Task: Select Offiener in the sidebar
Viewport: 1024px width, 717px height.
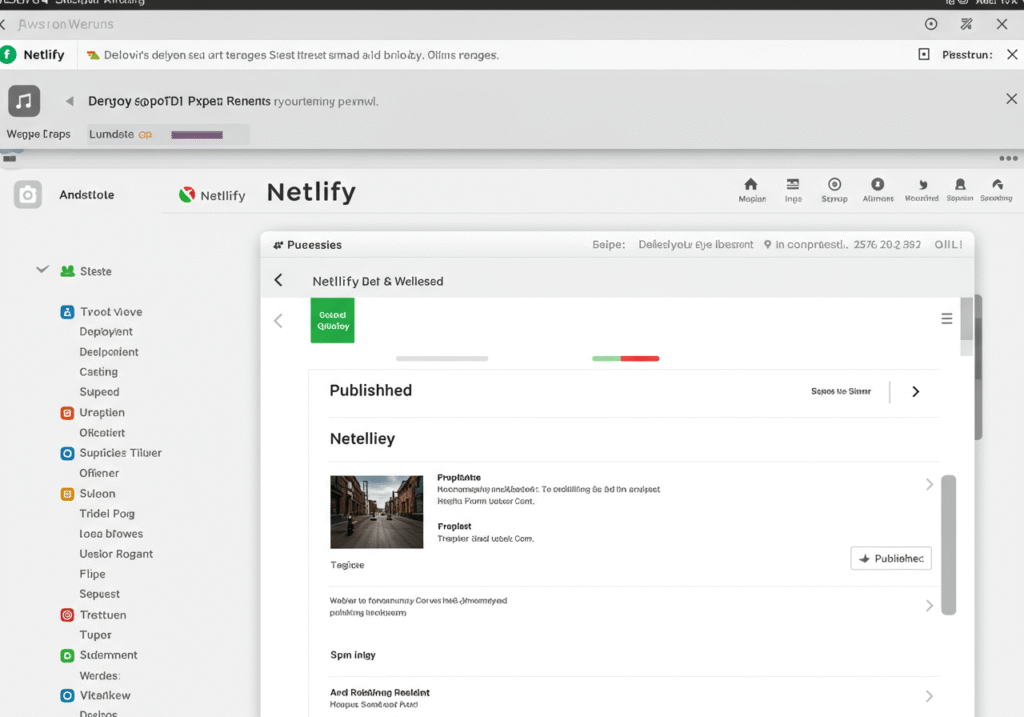Action: point(99,473)
